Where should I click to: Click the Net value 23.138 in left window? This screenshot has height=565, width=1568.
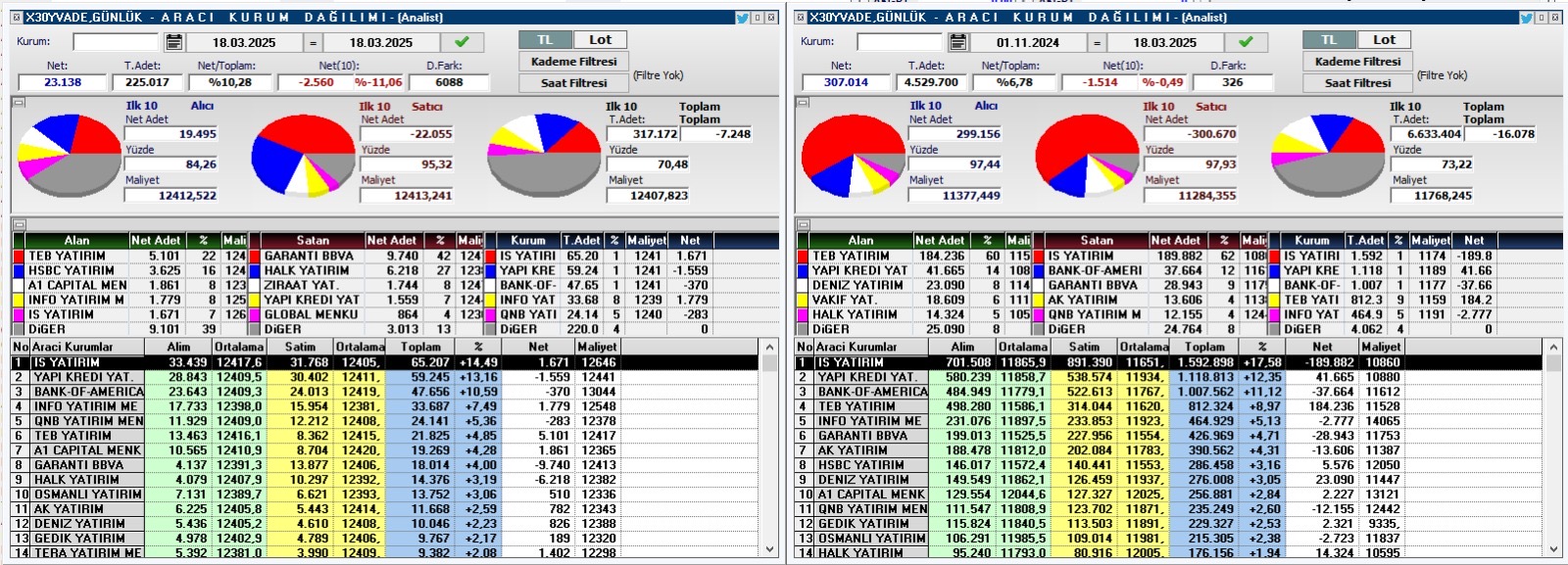pyautogui.click(x=62, y=82)
